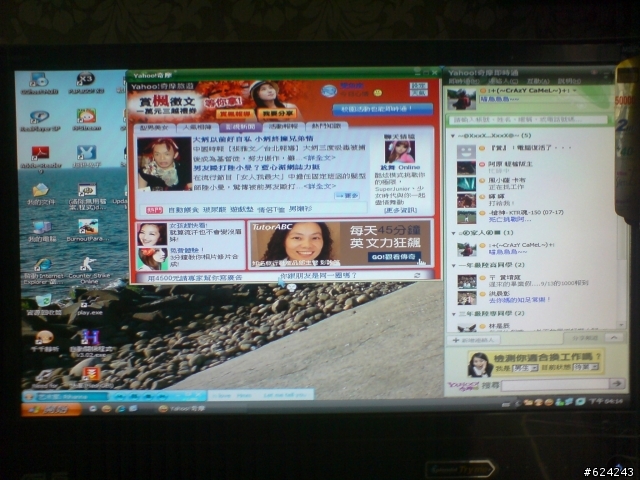Screen dimensions: 640x480
Task: Open 互動 menu in Yahoo Messenger
Action: pos(538,81)
